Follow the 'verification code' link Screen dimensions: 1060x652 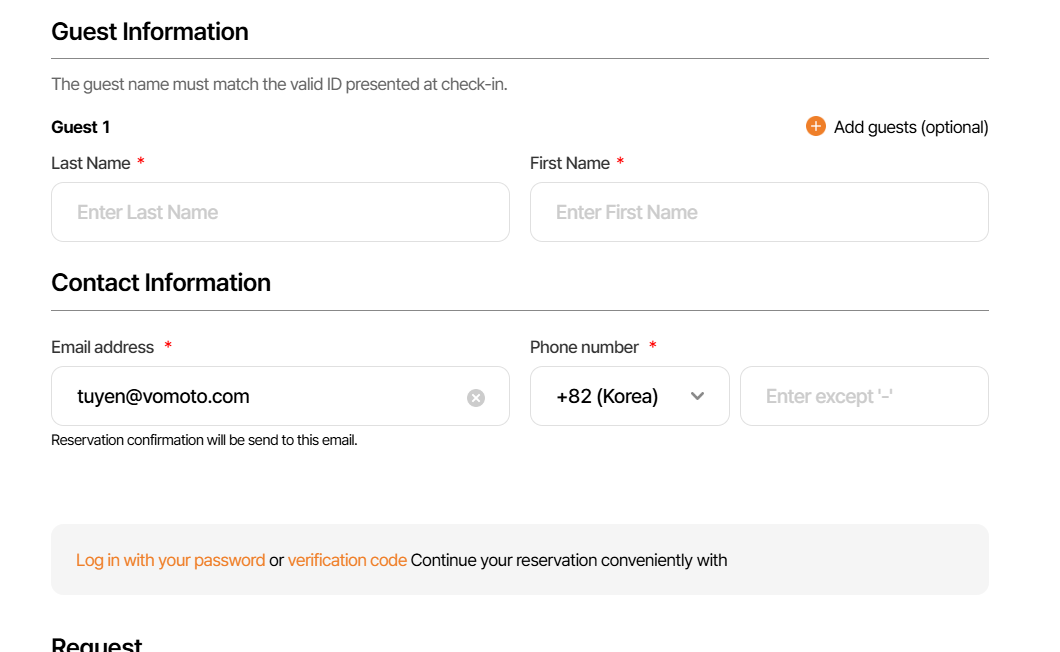coord(347,560)
